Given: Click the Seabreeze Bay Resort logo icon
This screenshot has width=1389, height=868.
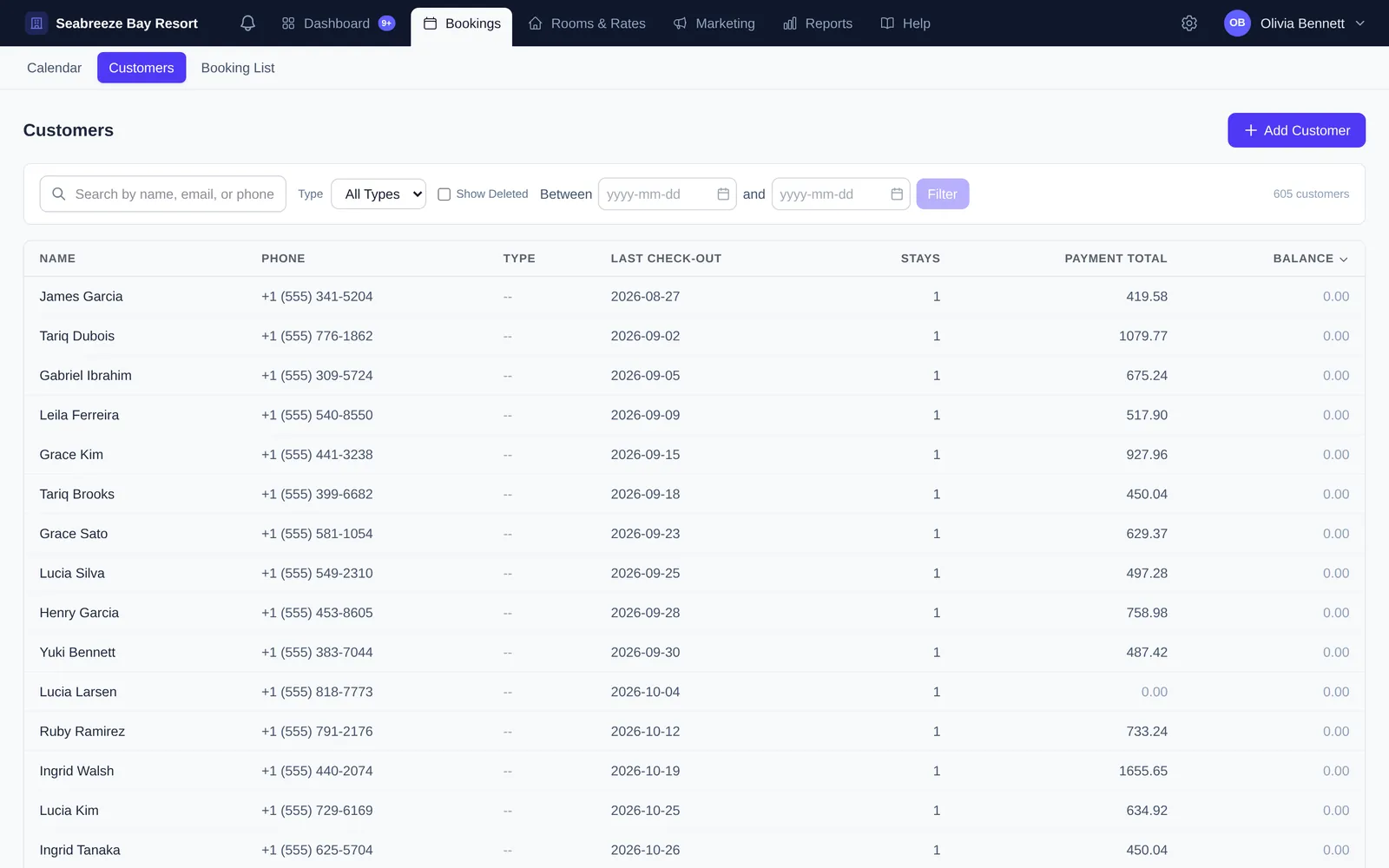Looking at the screenshot, I should pos(36,23).
